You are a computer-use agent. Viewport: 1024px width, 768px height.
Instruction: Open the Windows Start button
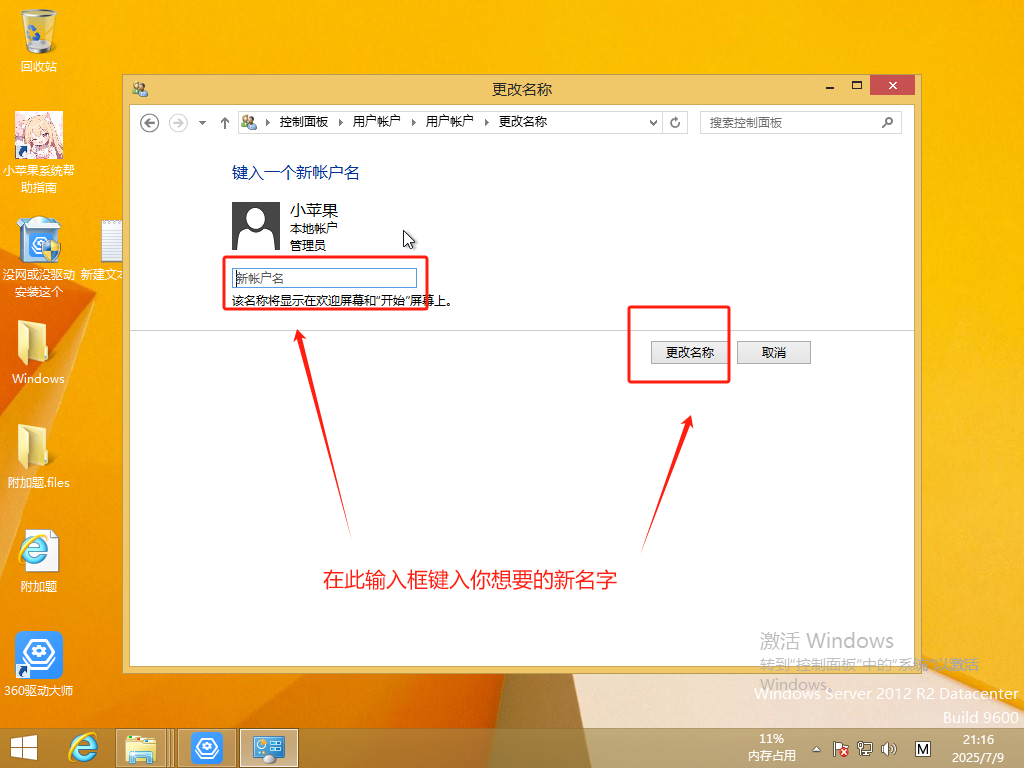click(24, 748)
